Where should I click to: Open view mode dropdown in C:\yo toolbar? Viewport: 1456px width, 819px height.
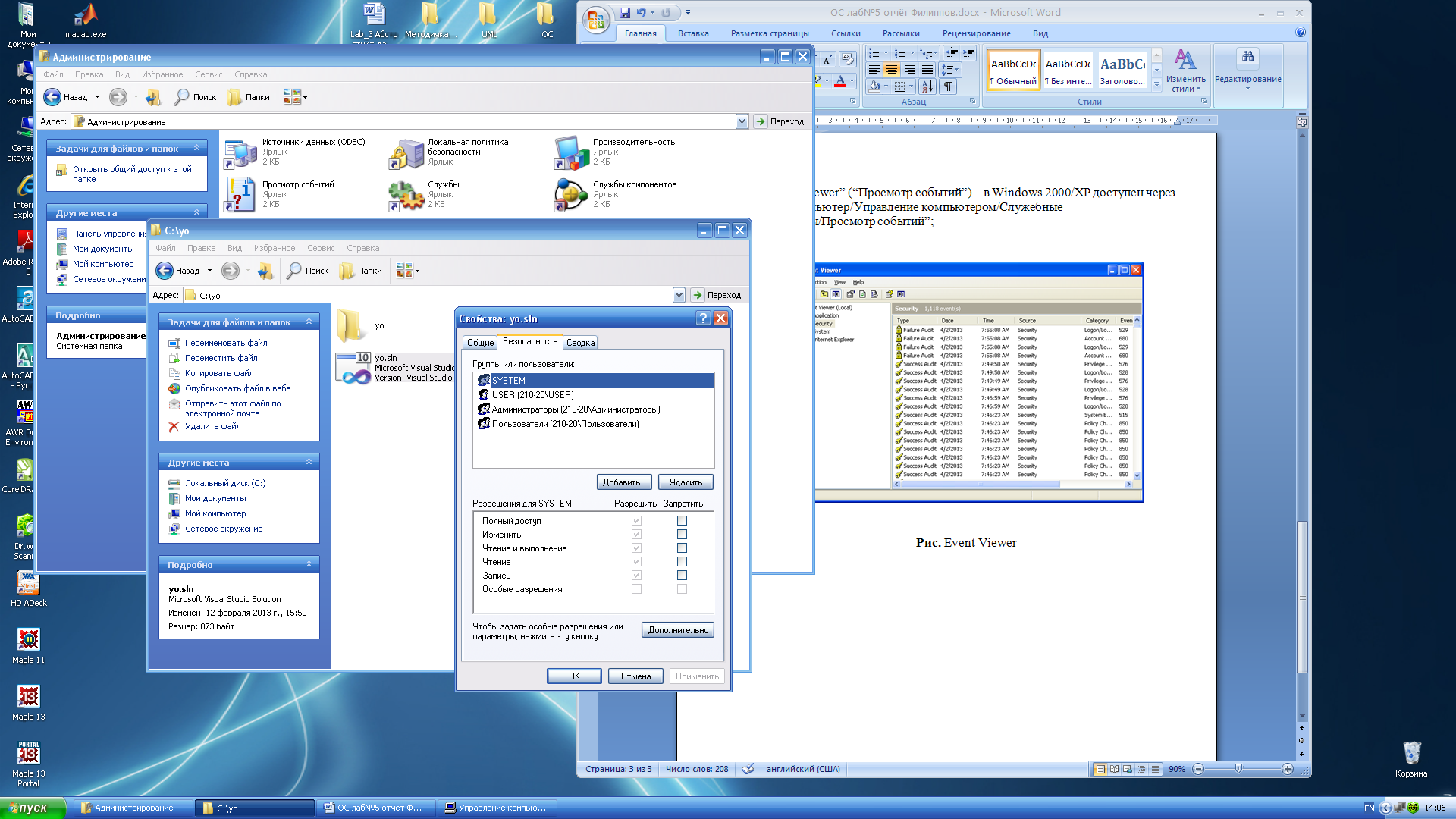408,271
